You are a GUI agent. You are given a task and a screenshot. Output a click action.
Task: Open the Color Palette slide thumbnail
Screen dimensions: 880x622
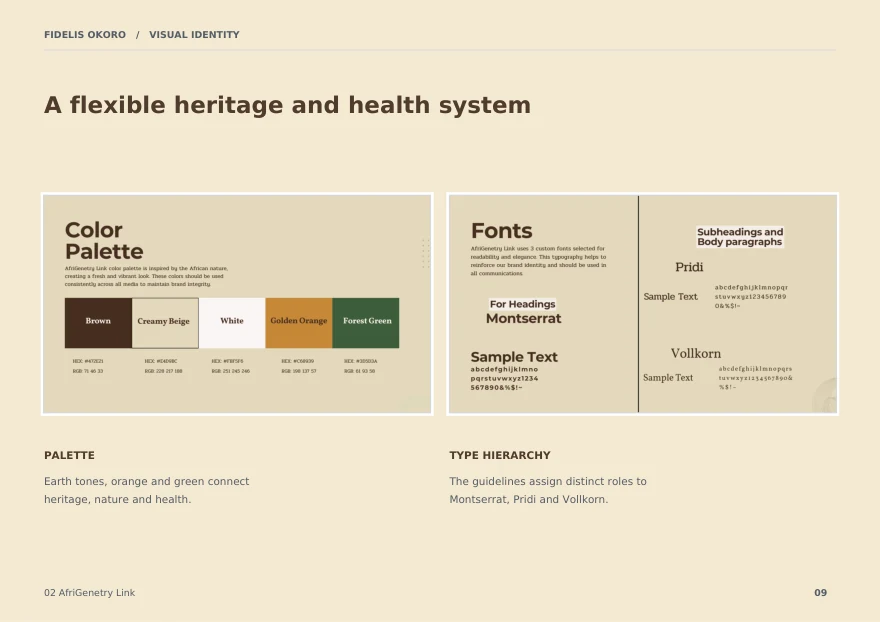(x=237, y=304)
